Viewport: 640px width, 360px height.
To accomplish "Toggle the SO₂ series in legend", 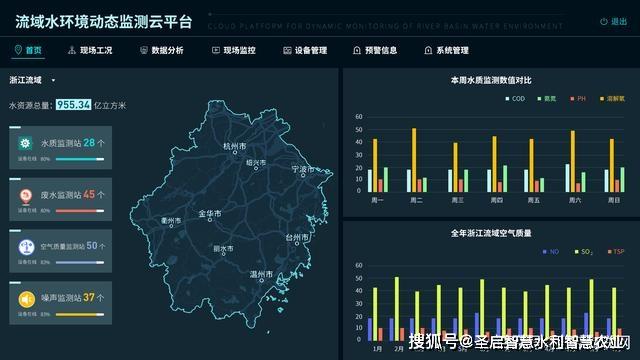I will pyautogui.click(x=583, y=252).
